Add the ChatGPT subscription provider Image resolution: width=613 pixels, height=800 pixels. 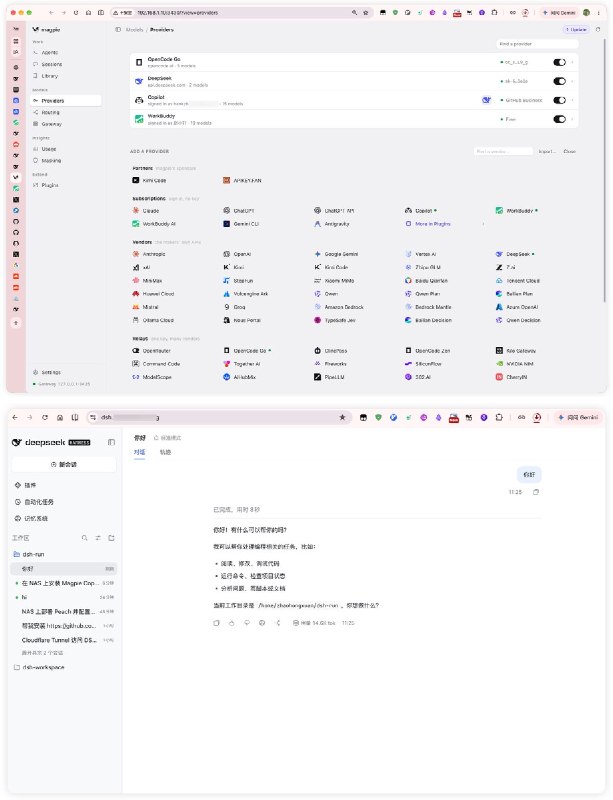point(239,210)
